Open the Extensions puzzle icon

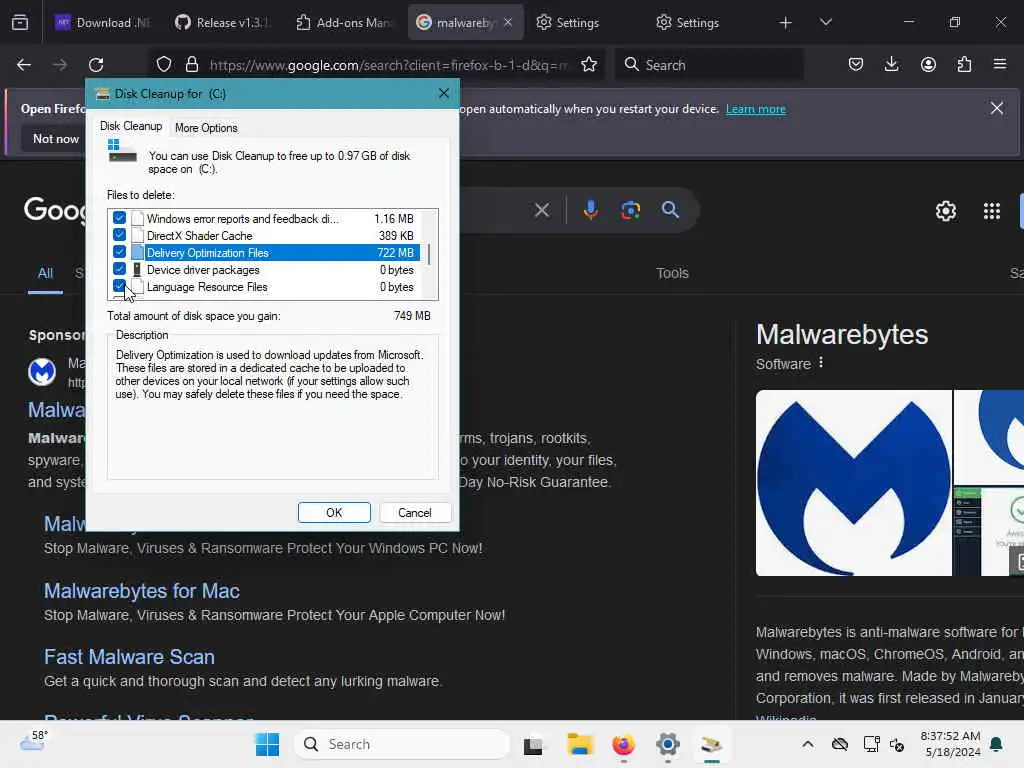click(964, 64)
